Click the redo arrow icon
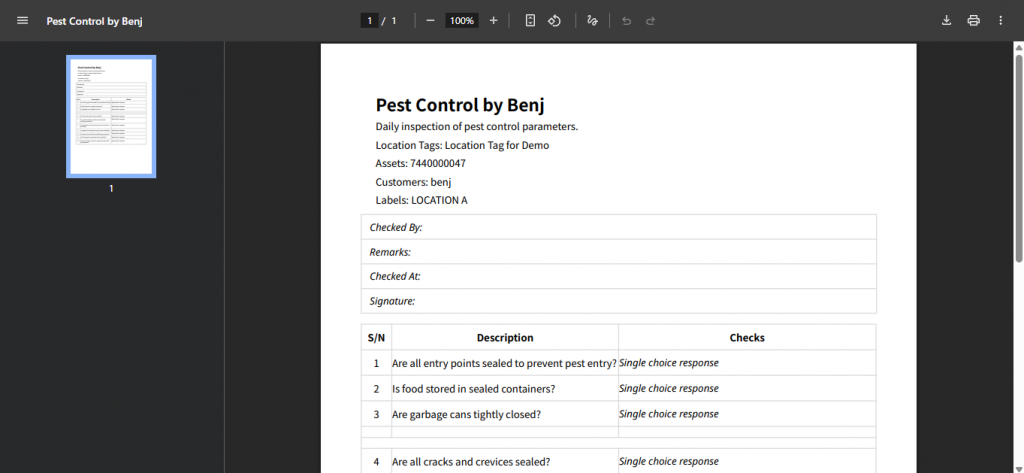 point(650,21)
